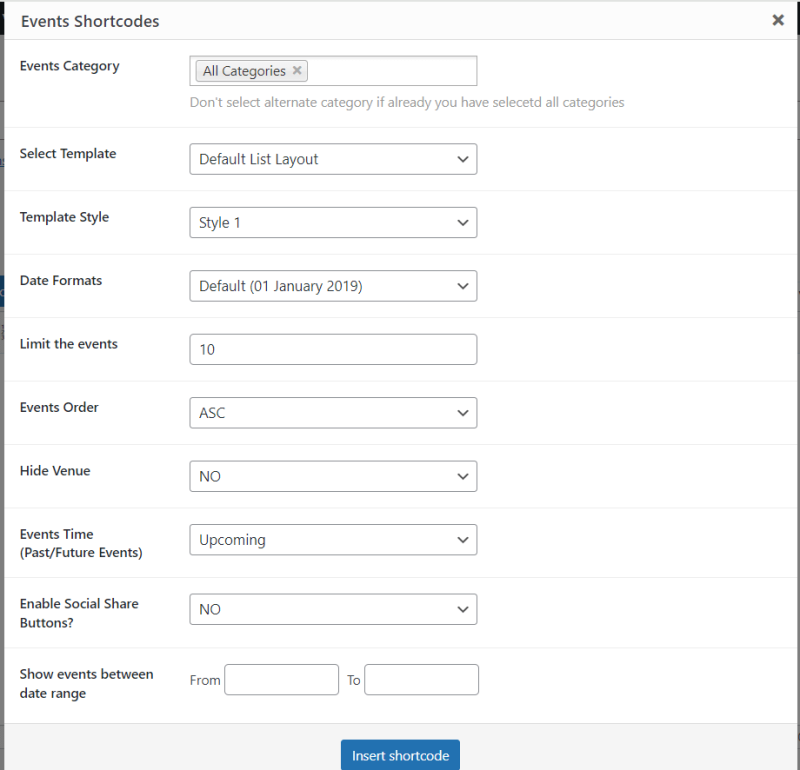The image size is (800, 770).
Task: Expand the Date Formats dropdown
Action: (333, 286)
